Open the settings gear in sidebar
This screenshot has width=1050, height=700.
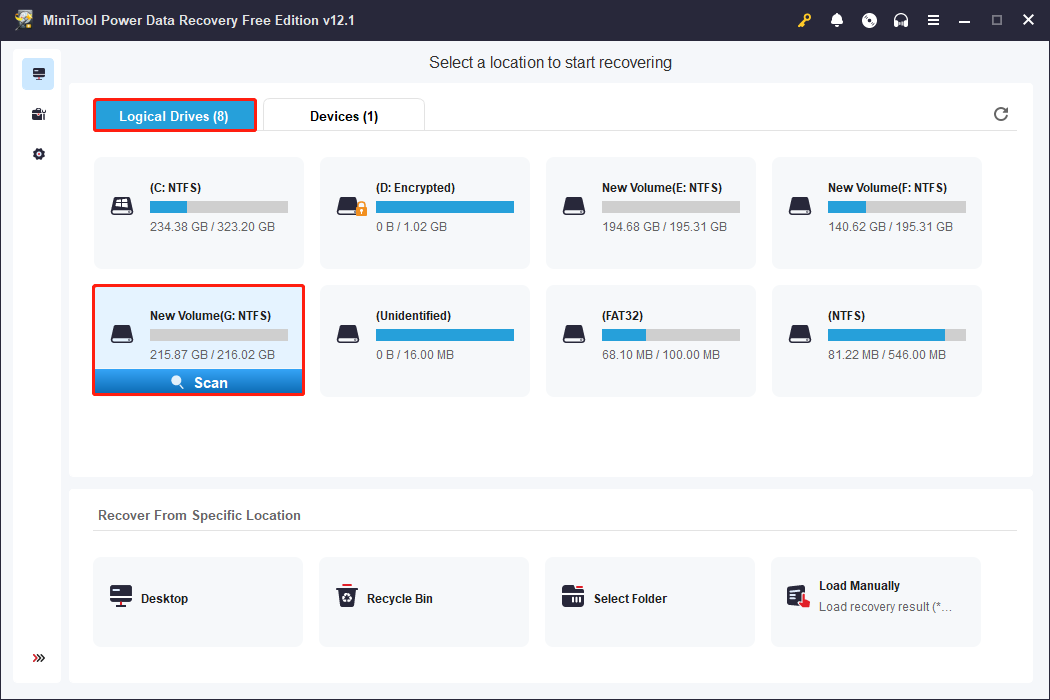38,154
